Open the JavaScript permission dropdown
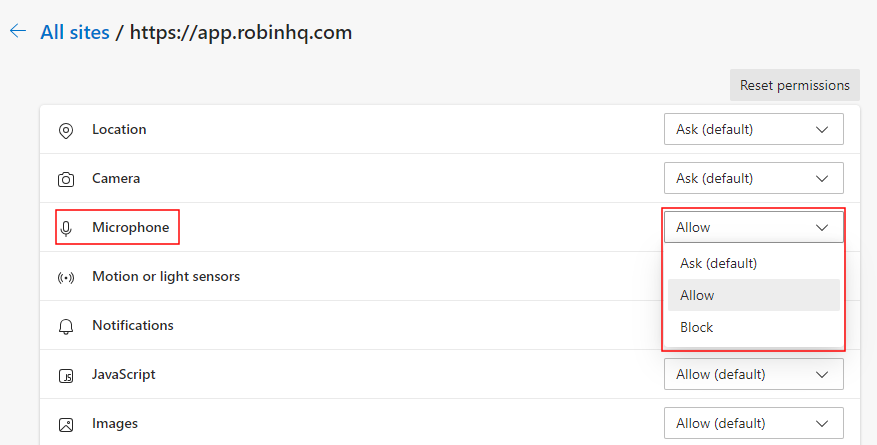 pos(753,374)
